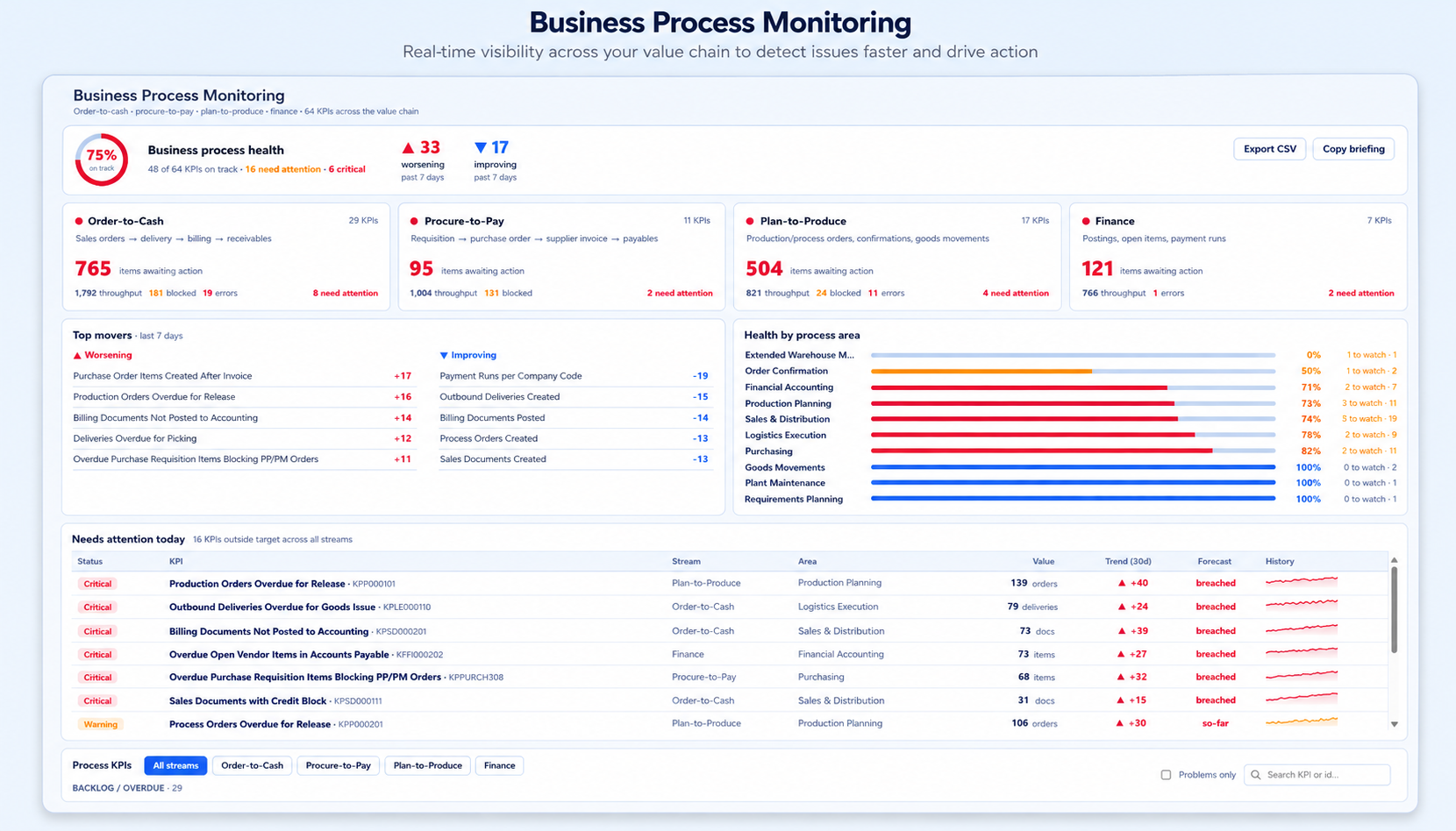Click the 75% on-track donut chart

[x=101, y=160]
